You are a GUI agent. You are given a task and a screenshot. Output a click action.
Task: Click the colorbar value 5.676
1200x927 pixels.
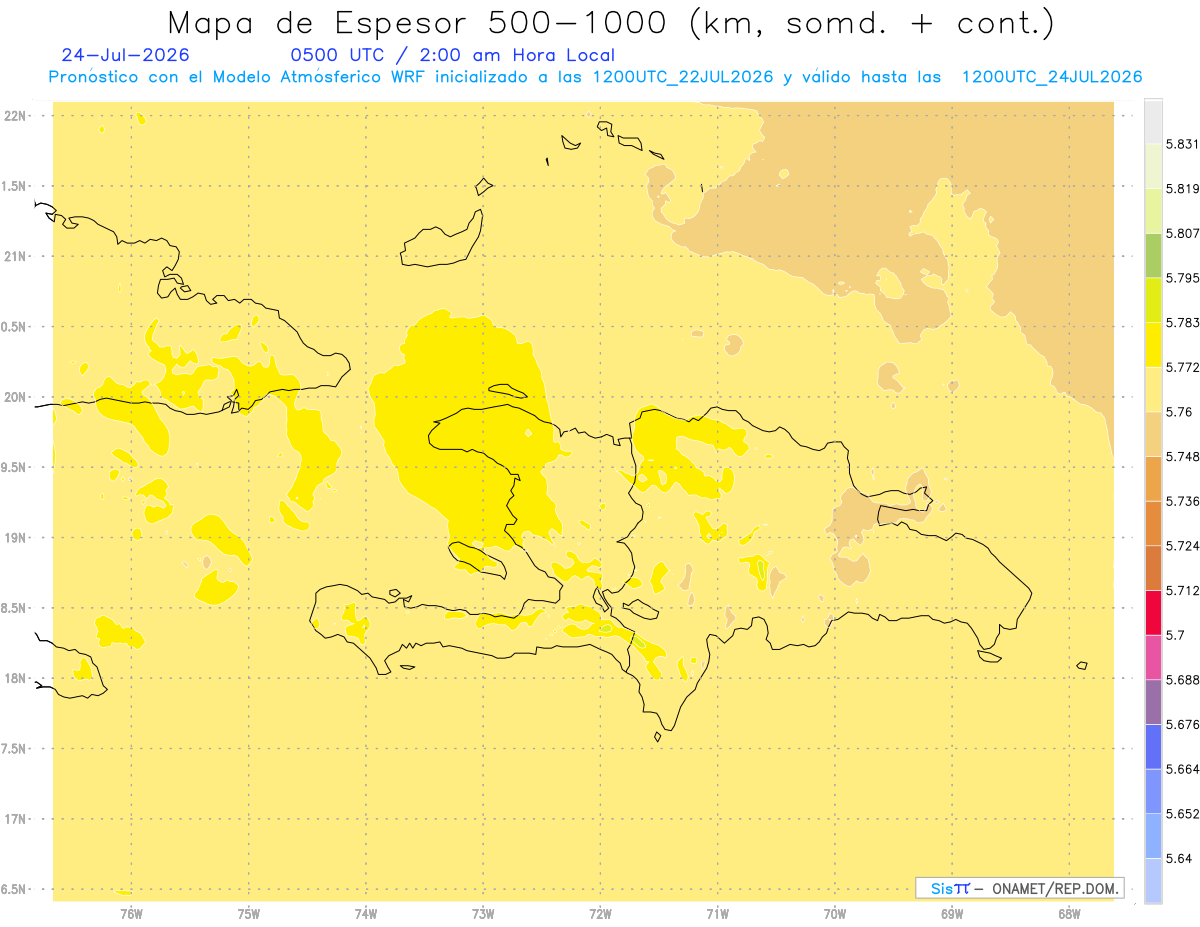[1183, 725]
